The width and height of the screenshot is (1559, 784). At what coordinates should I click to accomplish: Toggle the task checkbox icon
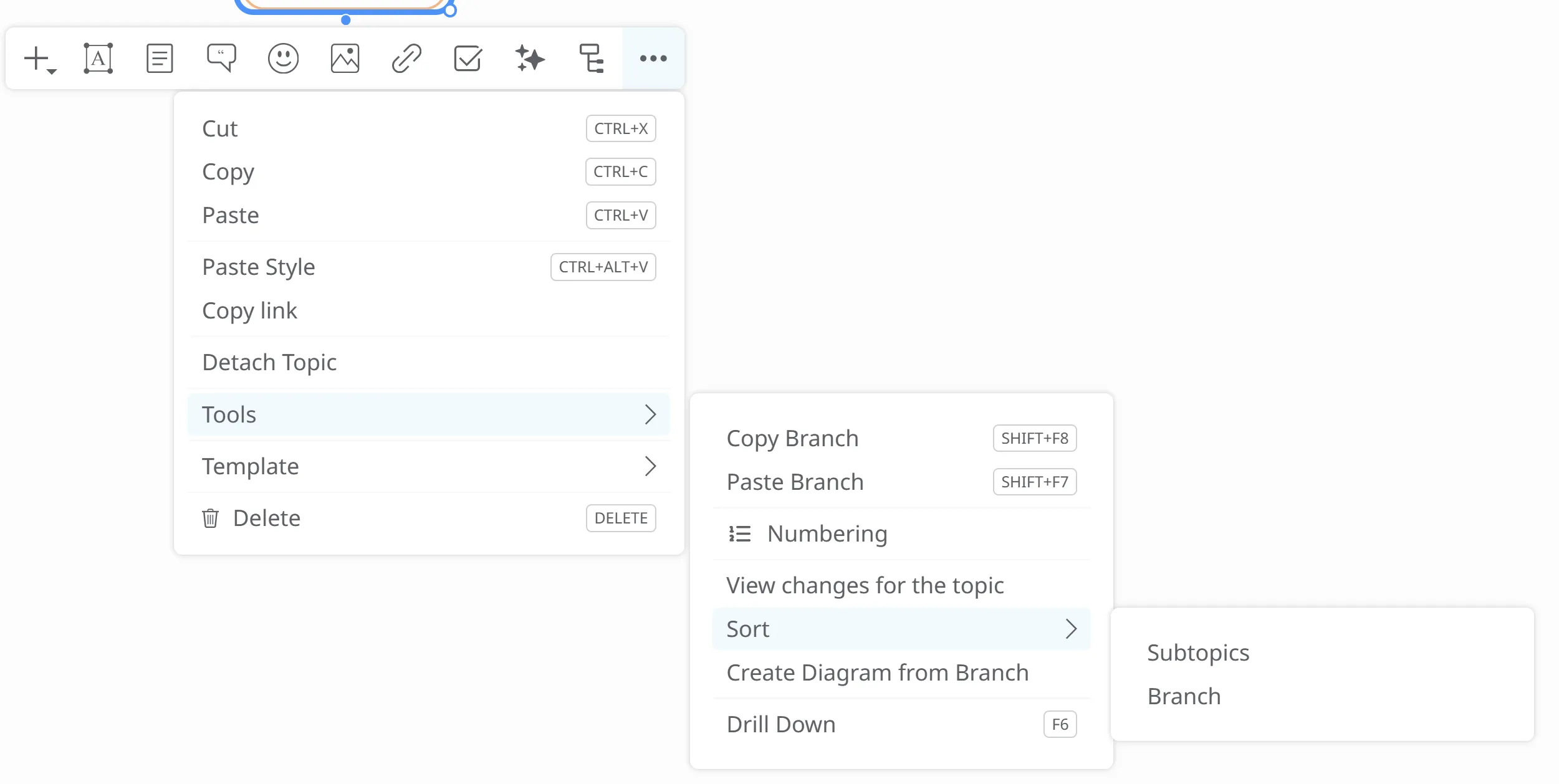(x=468, y=59)
